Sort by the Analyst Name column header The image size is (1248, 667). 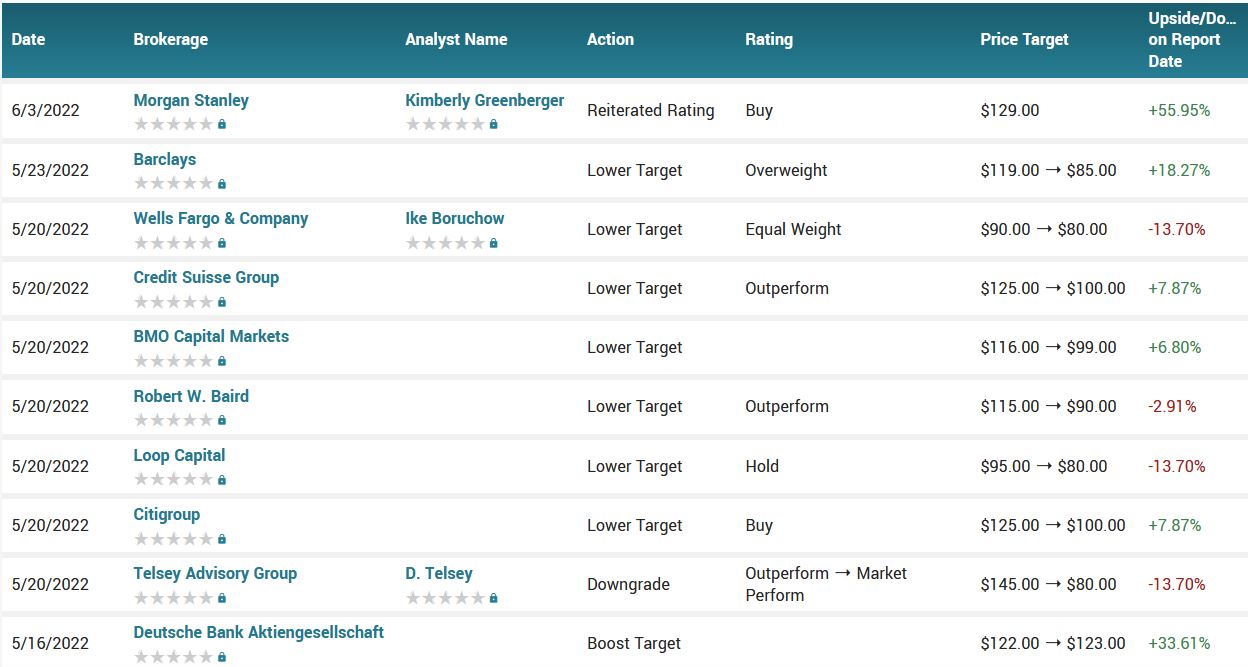(456, 39)
